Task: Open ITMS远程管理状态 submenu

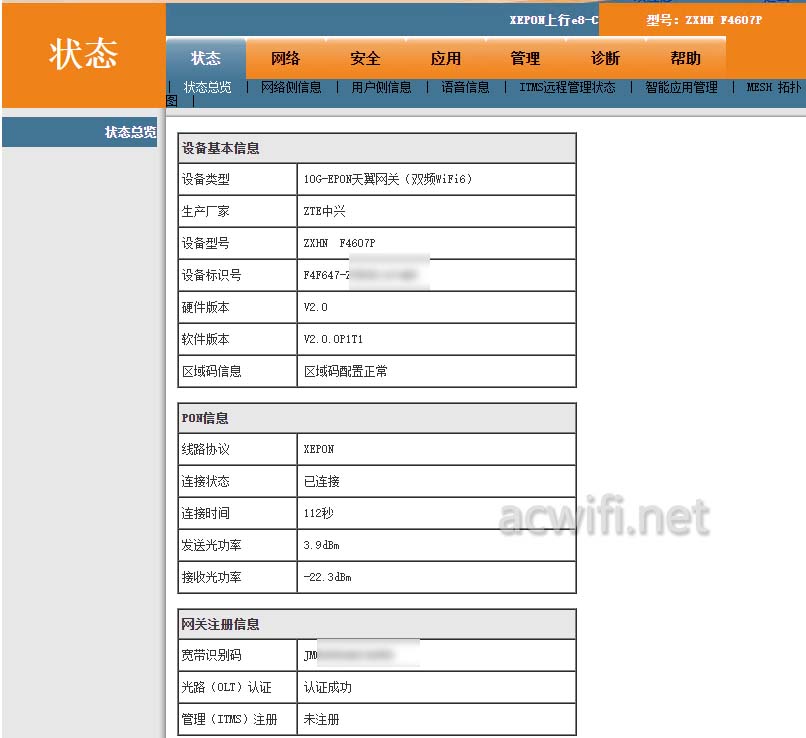Action: [x=567, y=87]
